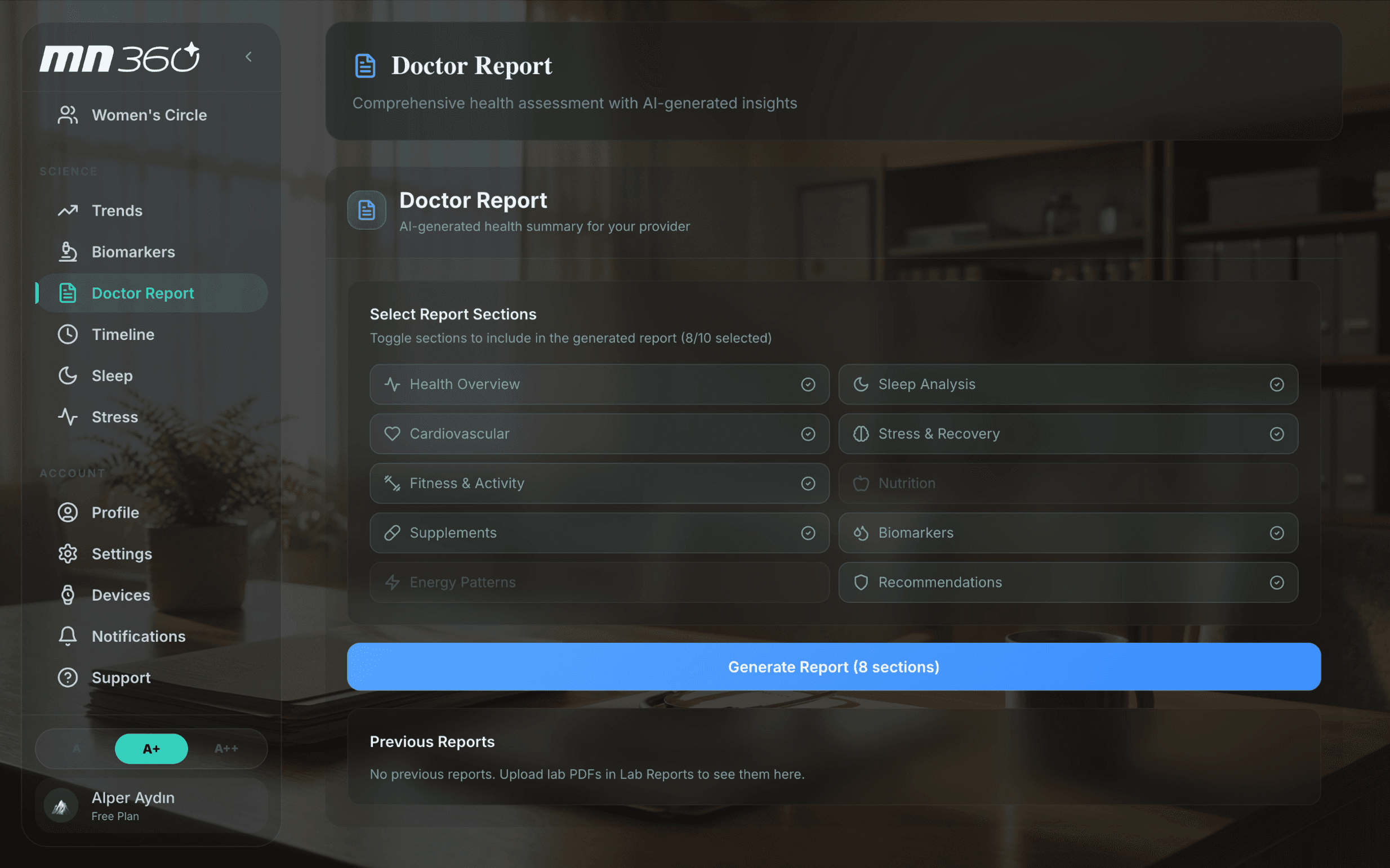Collapse the sidebar with the chevron arrow
Screen dimensions: 1390x868
point(249,57)
